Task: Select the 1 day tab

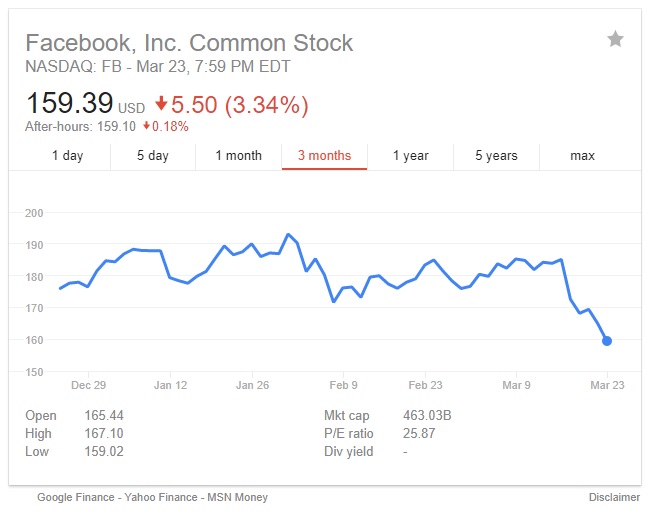Action: pyautogui.click(x=67, y=155)
